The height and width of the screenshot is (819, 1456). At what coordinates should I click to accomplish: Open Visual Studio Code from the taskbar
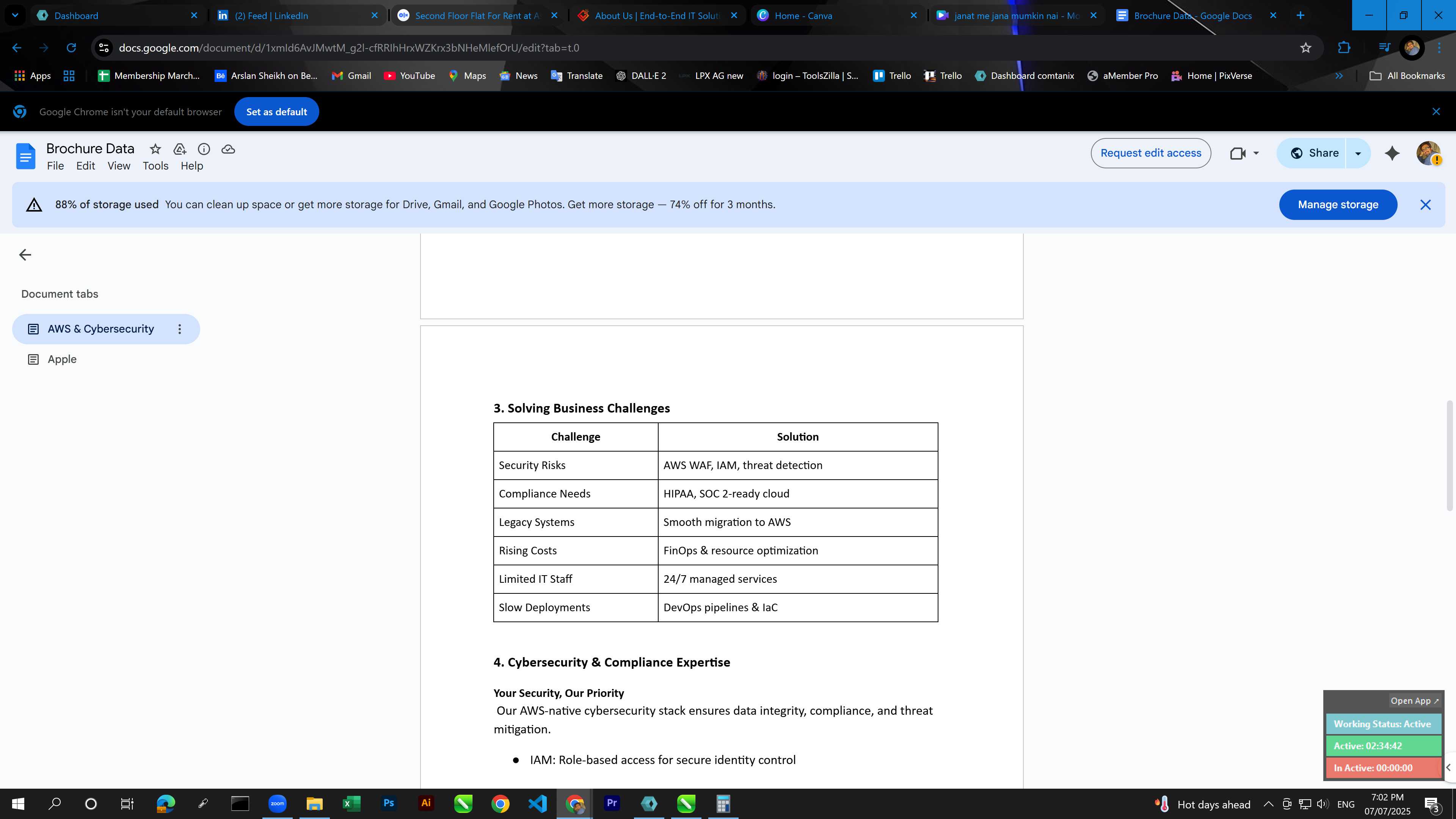[538, 803]
